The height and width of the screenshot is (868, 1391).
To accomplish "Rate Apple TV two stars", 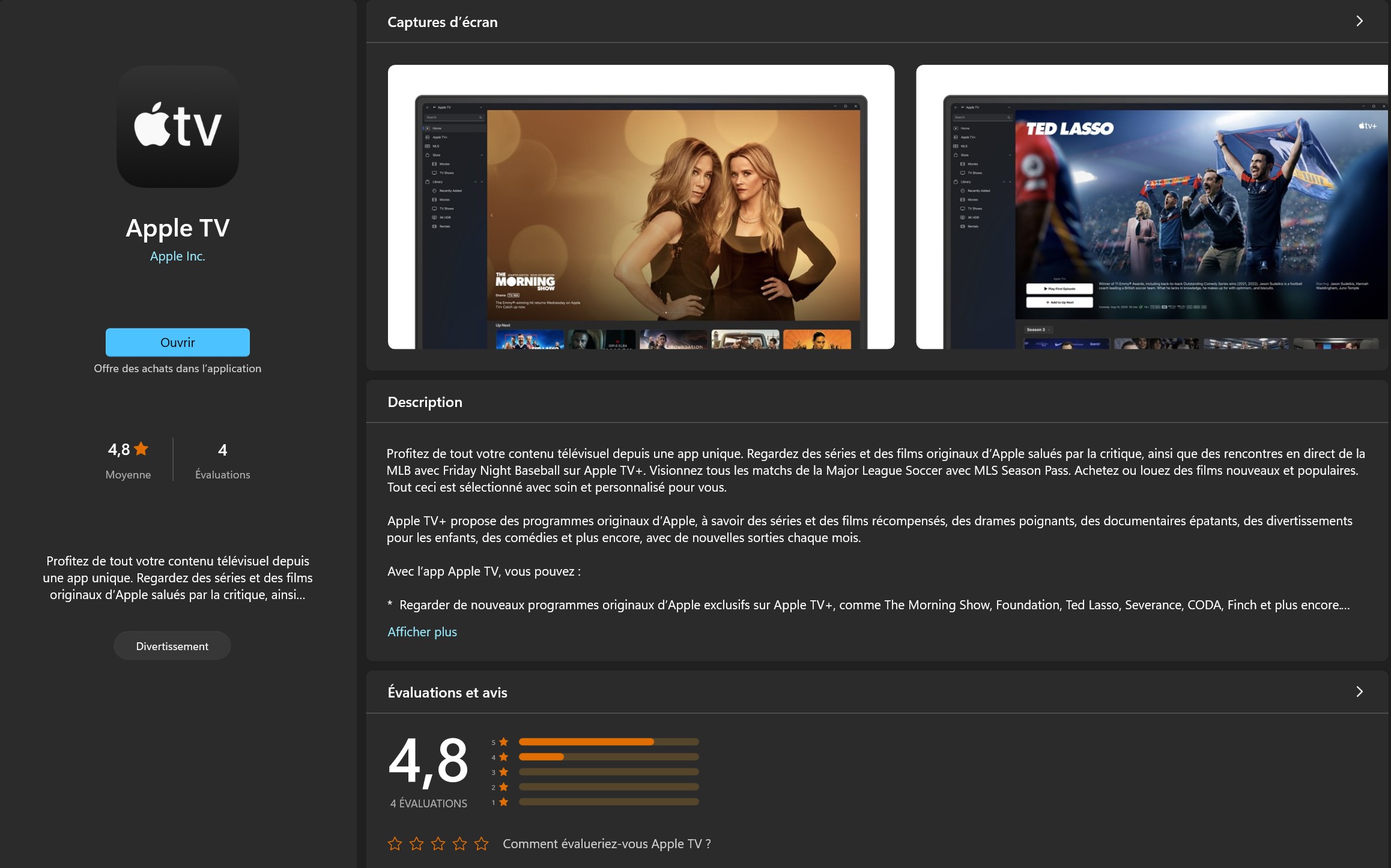I will (x=416, y=843).
